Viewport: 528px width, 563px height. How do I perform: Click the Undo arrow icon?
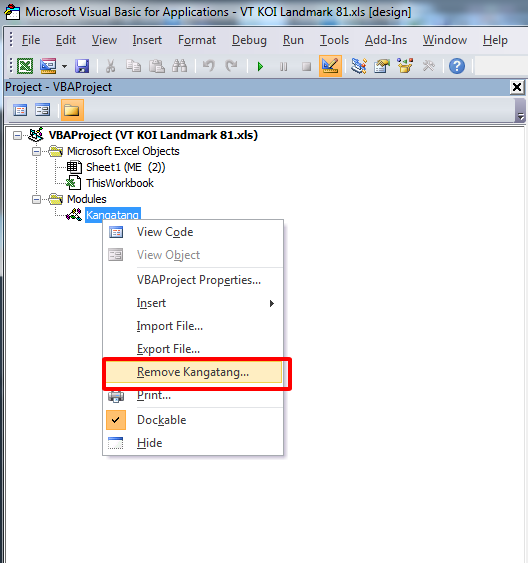209,66
